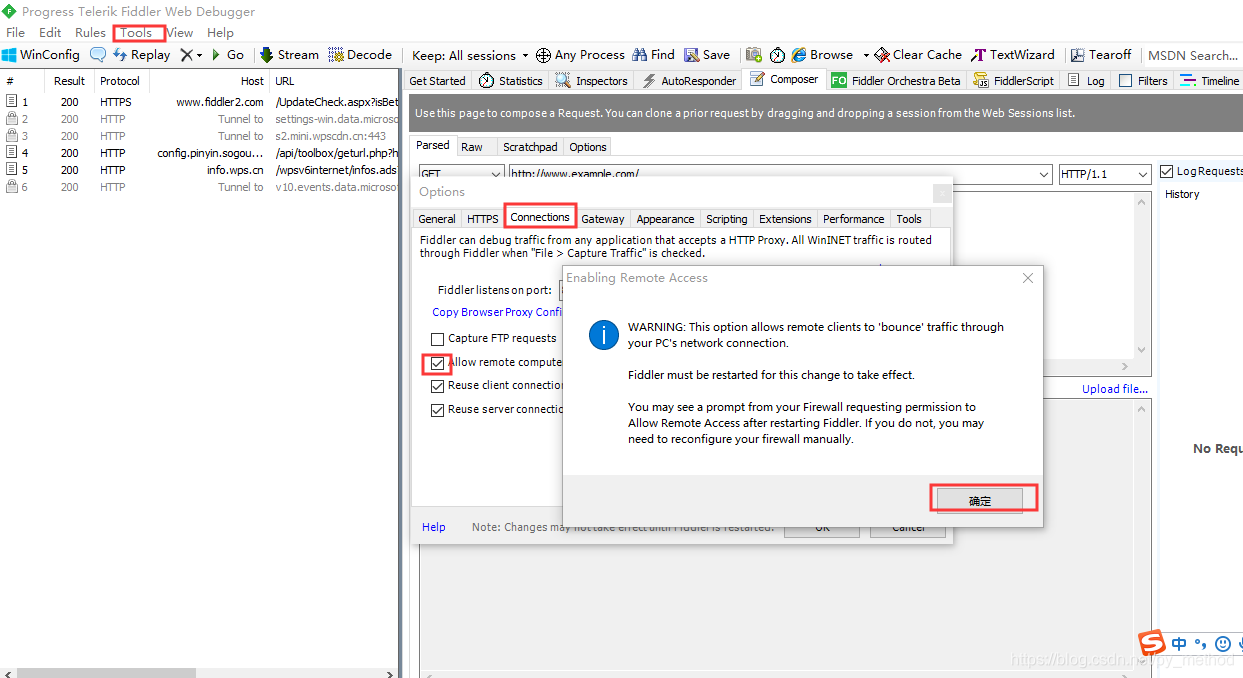1243x678 pixels.
Task: Select the HTTPS tab in Options
Action: point(483,219)
